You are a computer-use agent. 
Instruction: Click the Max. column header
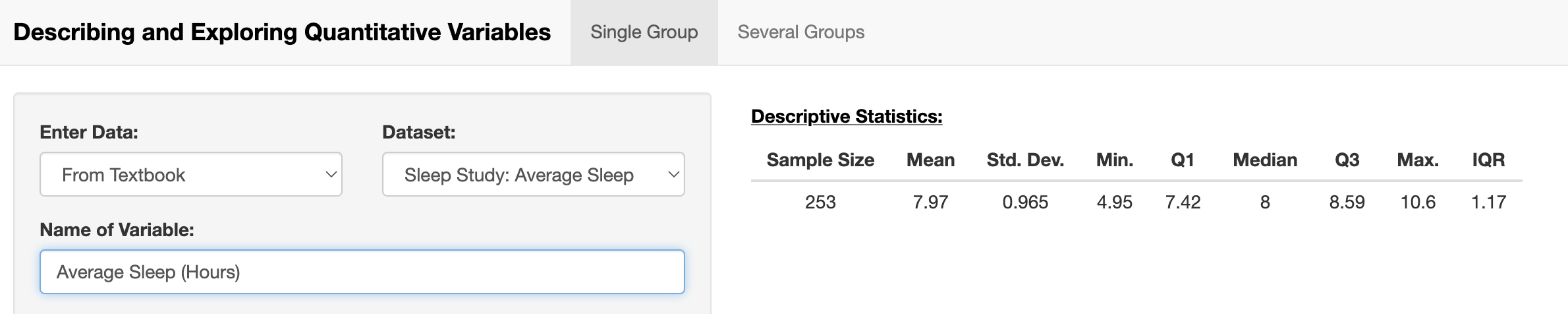tap(1418, 160)
